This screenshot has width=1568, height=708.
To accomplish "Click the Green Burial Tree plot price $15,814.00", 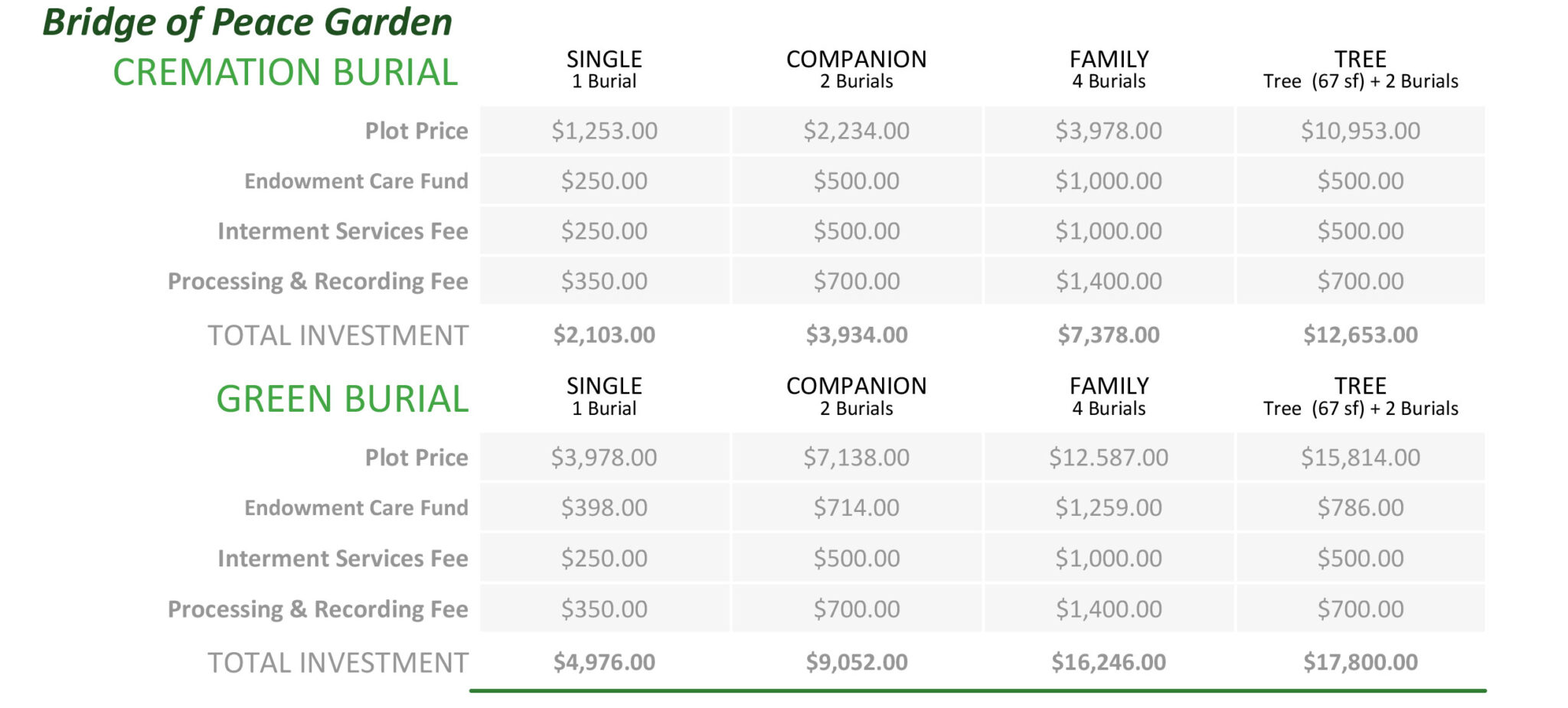I will coord(1360,458).
